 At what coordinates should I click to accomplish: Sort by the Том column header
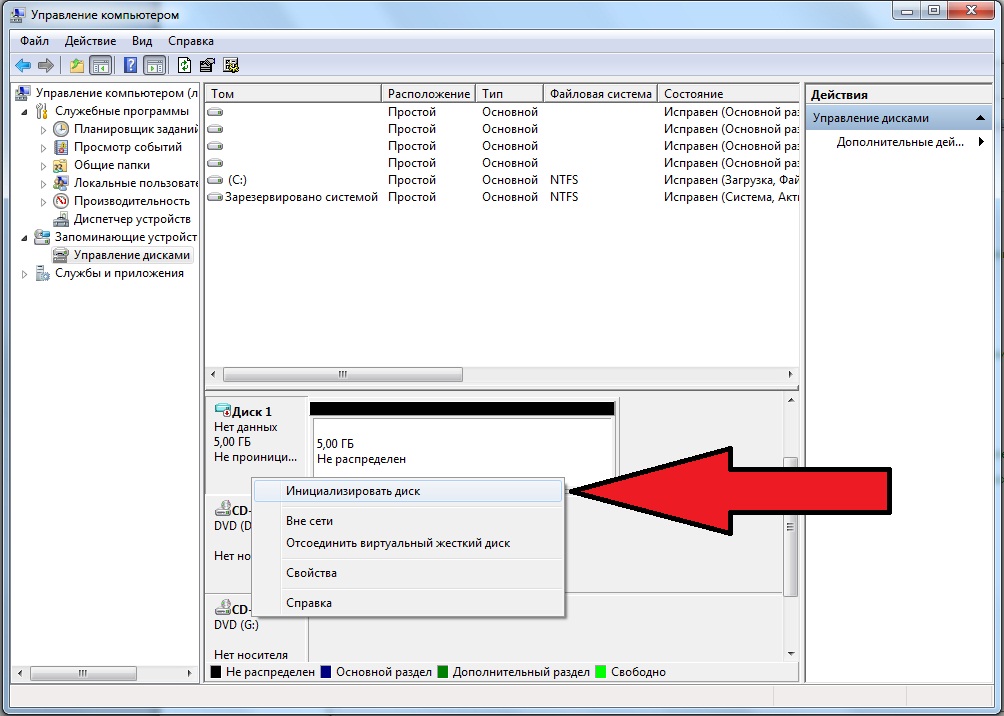point(293,94)
